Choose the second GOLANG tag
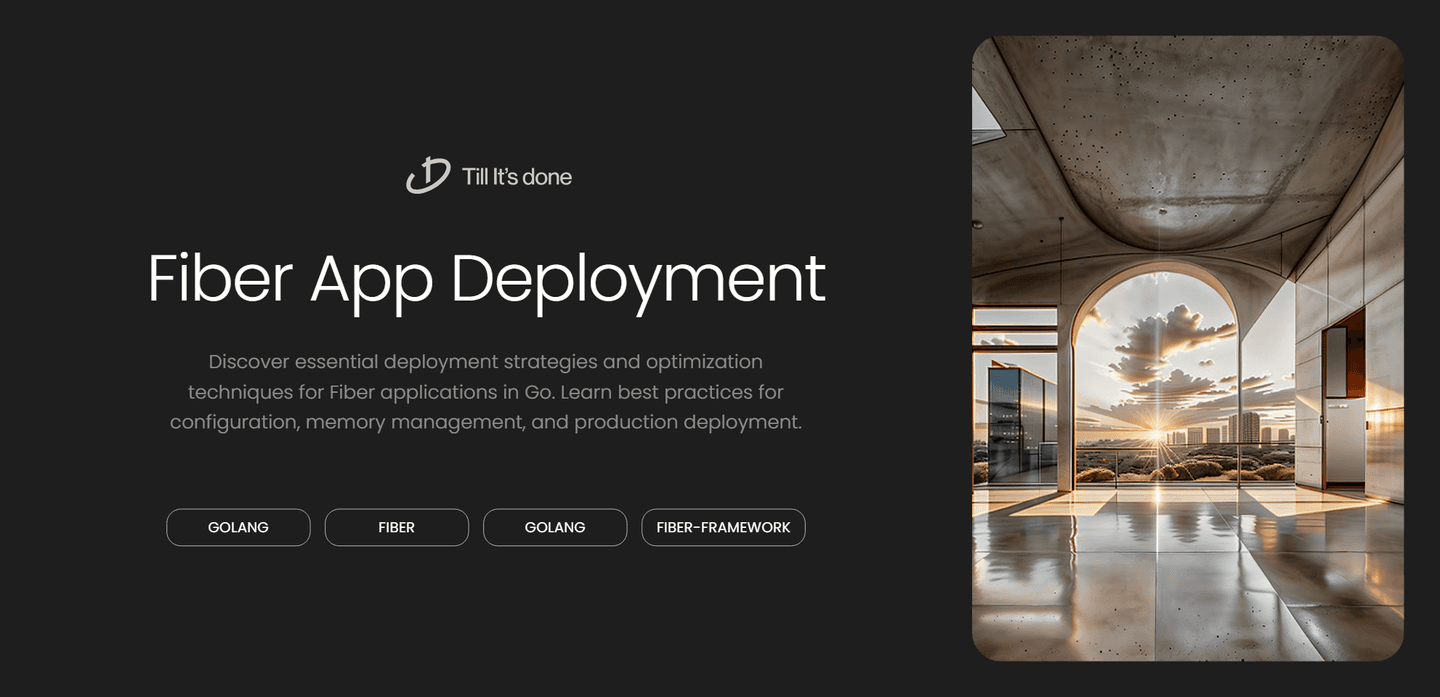 coord(555,527)
